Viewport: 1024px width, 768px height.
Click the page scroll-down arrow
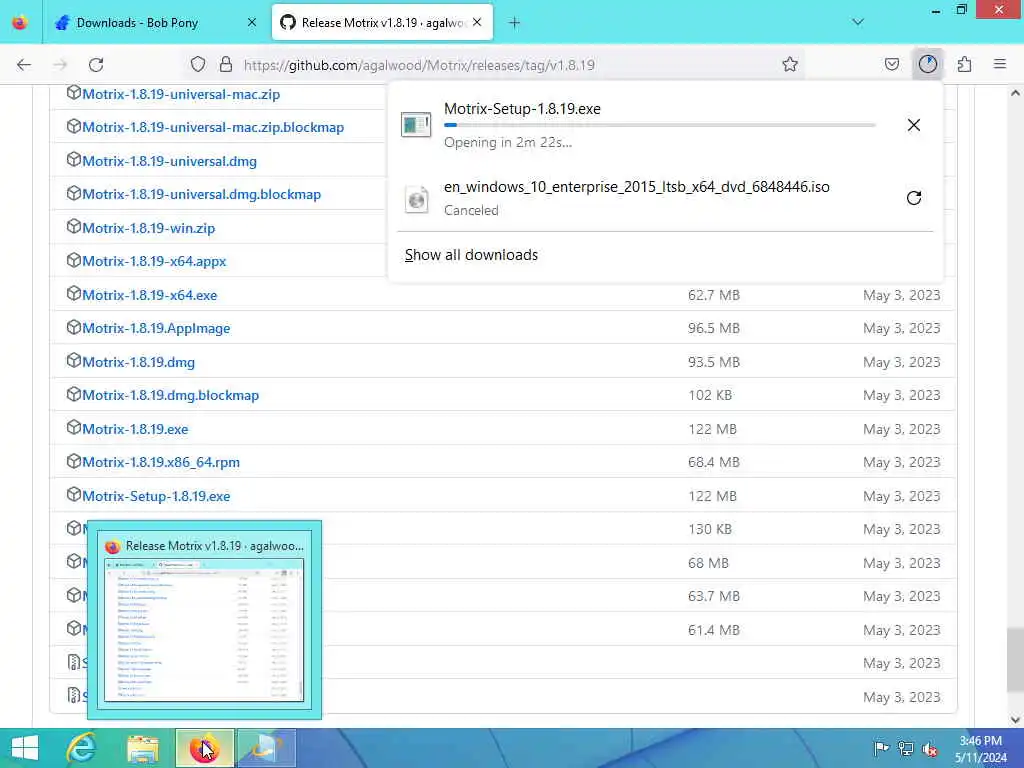1016,720
